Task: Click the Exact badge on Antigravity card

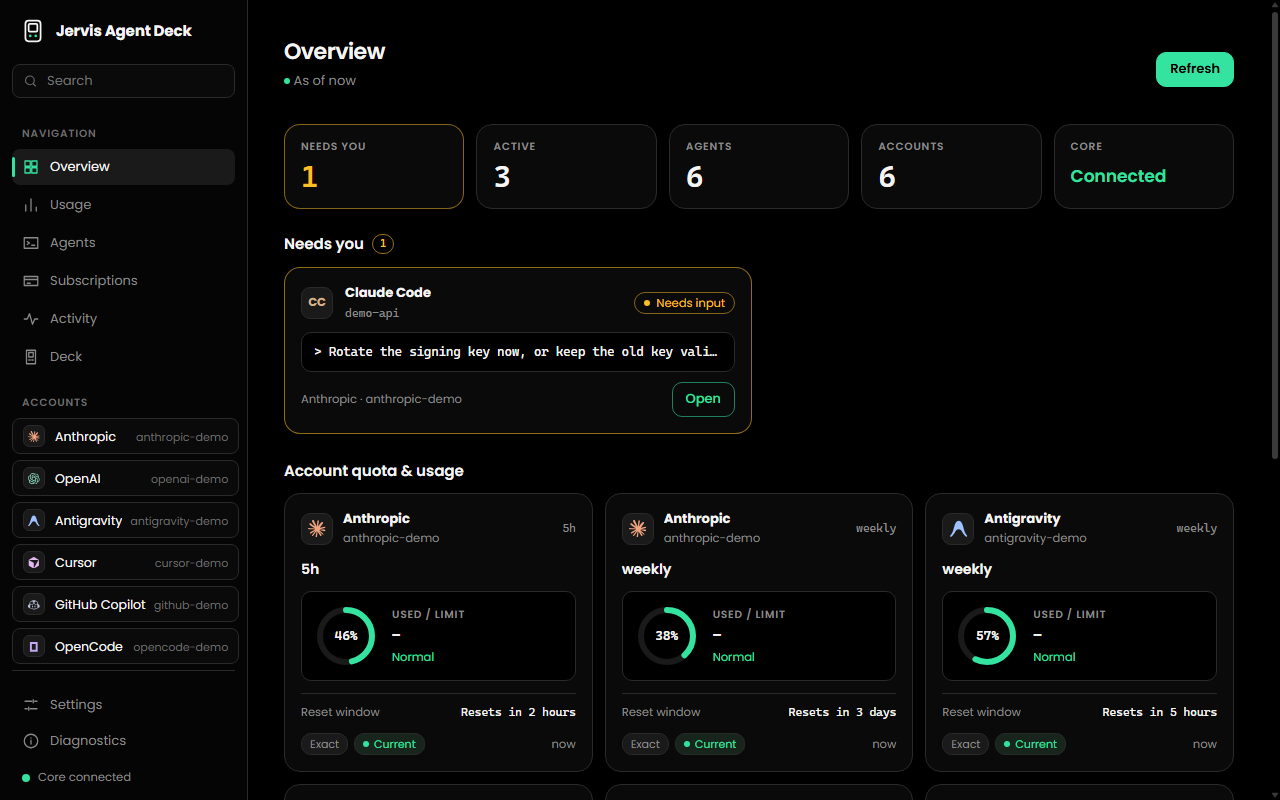Action: tap(965, 744)
